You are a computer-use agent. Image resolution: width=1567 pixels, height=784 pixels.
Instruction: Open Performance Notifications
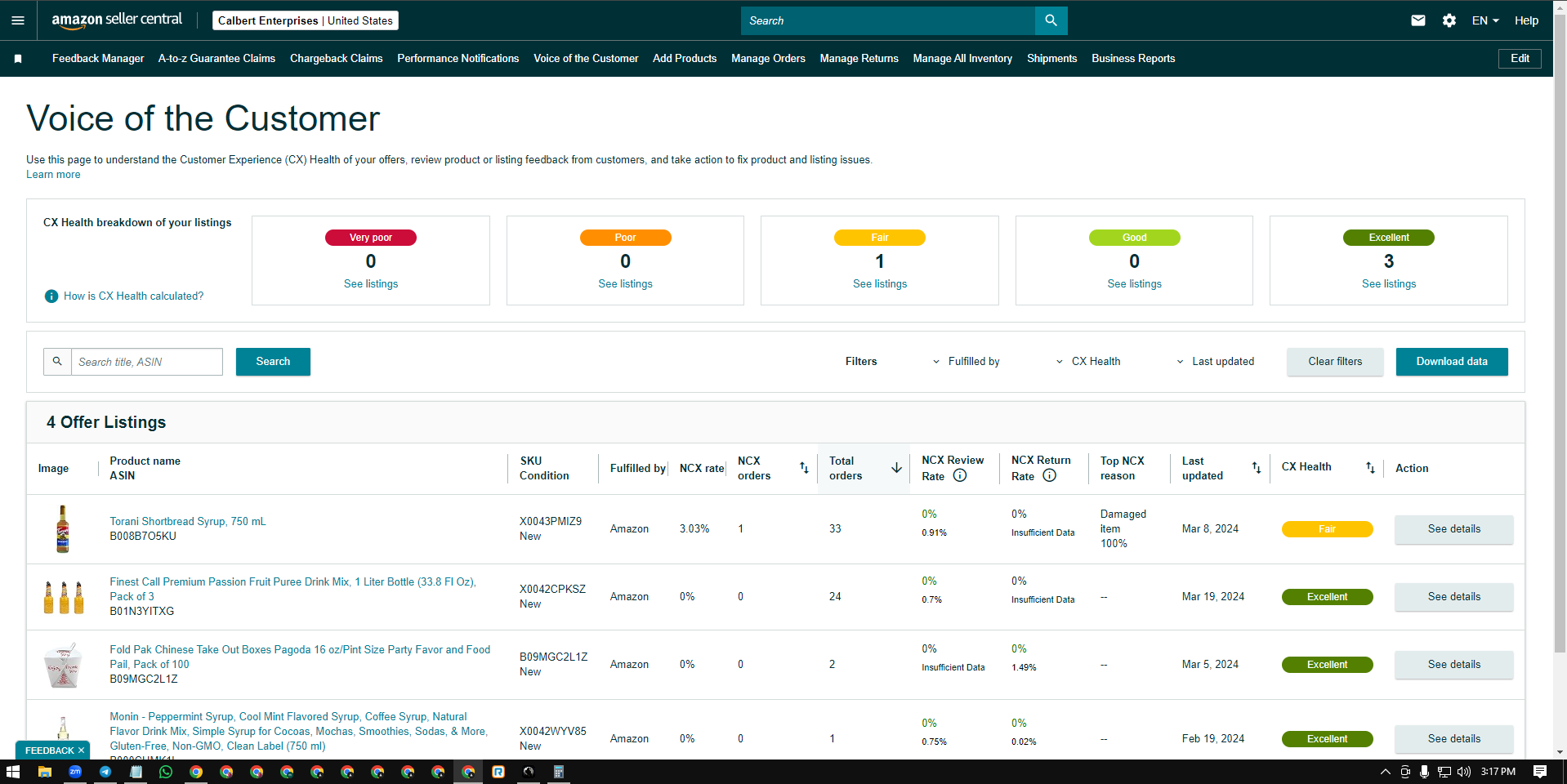(x=458, y=59)
